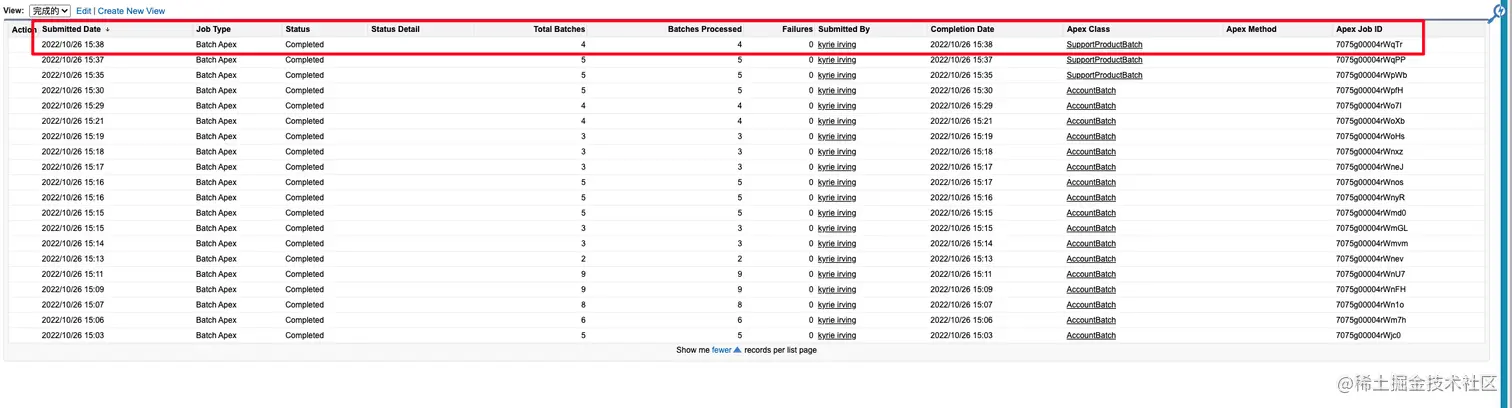Click the Edit view link
Screen dimensions: 1512x408
(x=84, y=11)
